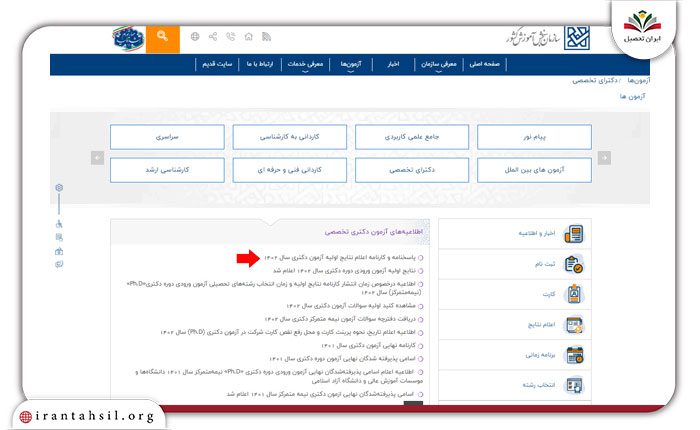Select the کاردانی فنی و حرفه ای button
This screenshot has height=430, width=700.
click(289, 170)
